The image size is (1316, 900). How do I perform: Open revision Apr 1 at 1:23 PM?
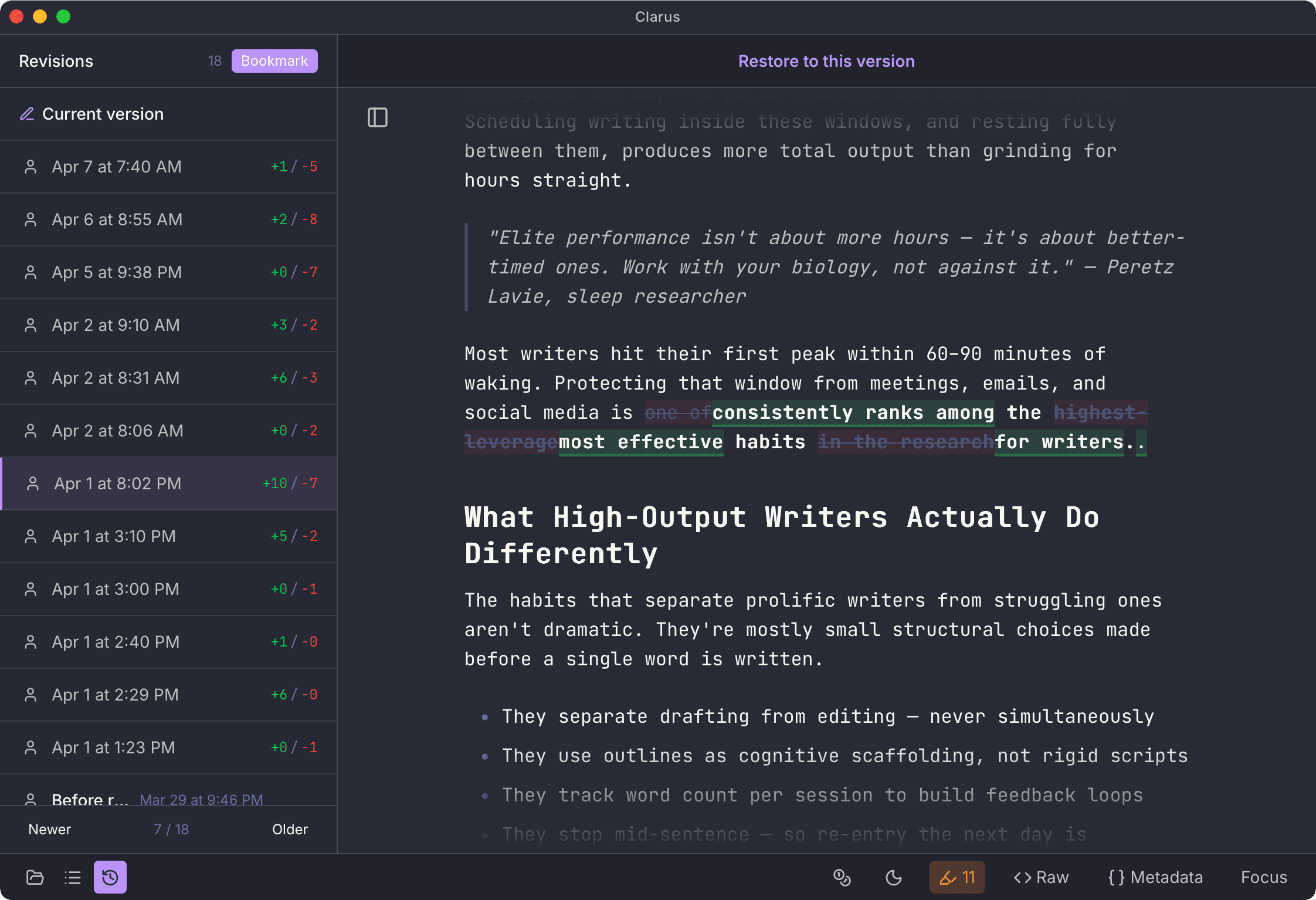168,747
